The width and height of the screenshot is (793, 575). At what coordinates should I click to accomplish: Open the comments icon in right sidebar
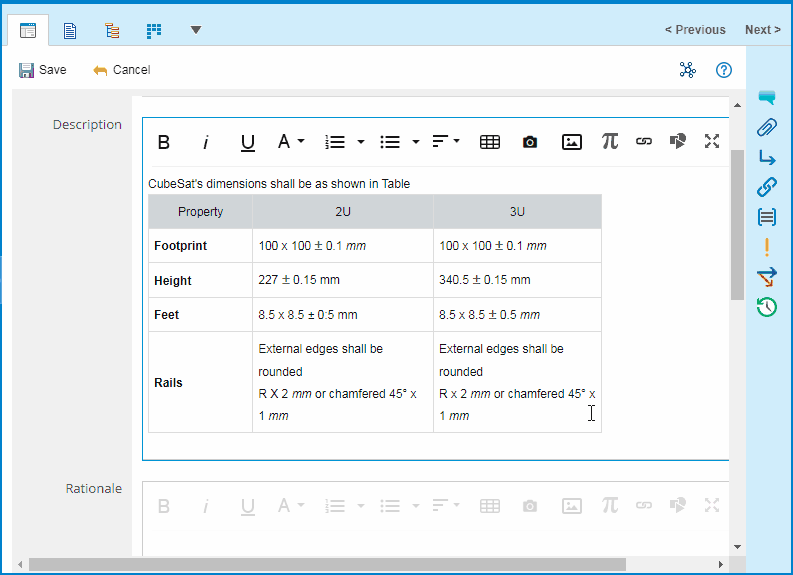[767, 98]
